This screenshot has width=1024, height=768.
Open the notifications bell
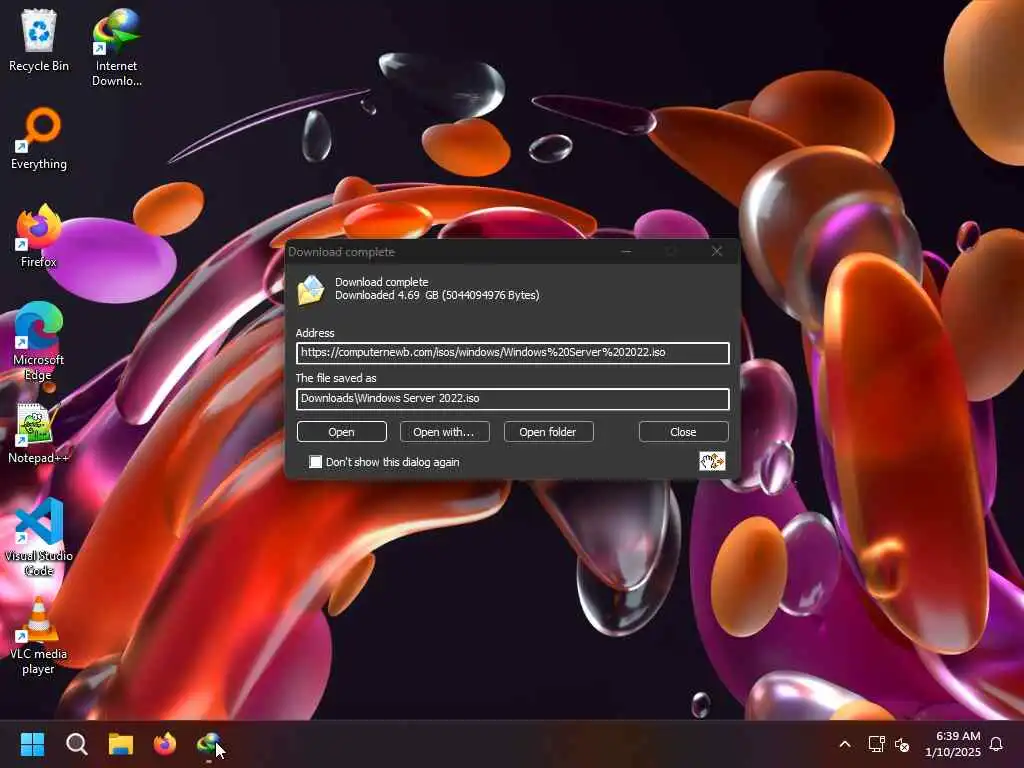point(996,744)
